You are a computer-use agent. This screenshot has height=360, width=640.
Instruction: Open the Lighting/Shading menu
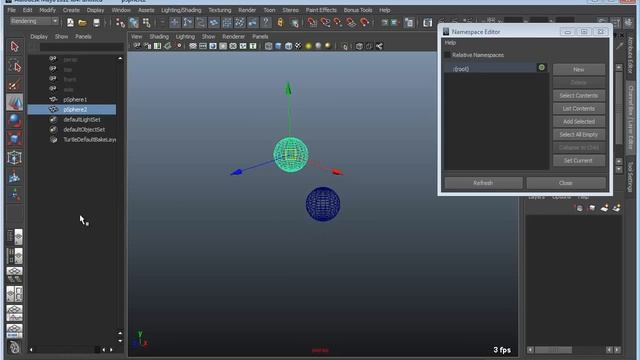[181, 10]
